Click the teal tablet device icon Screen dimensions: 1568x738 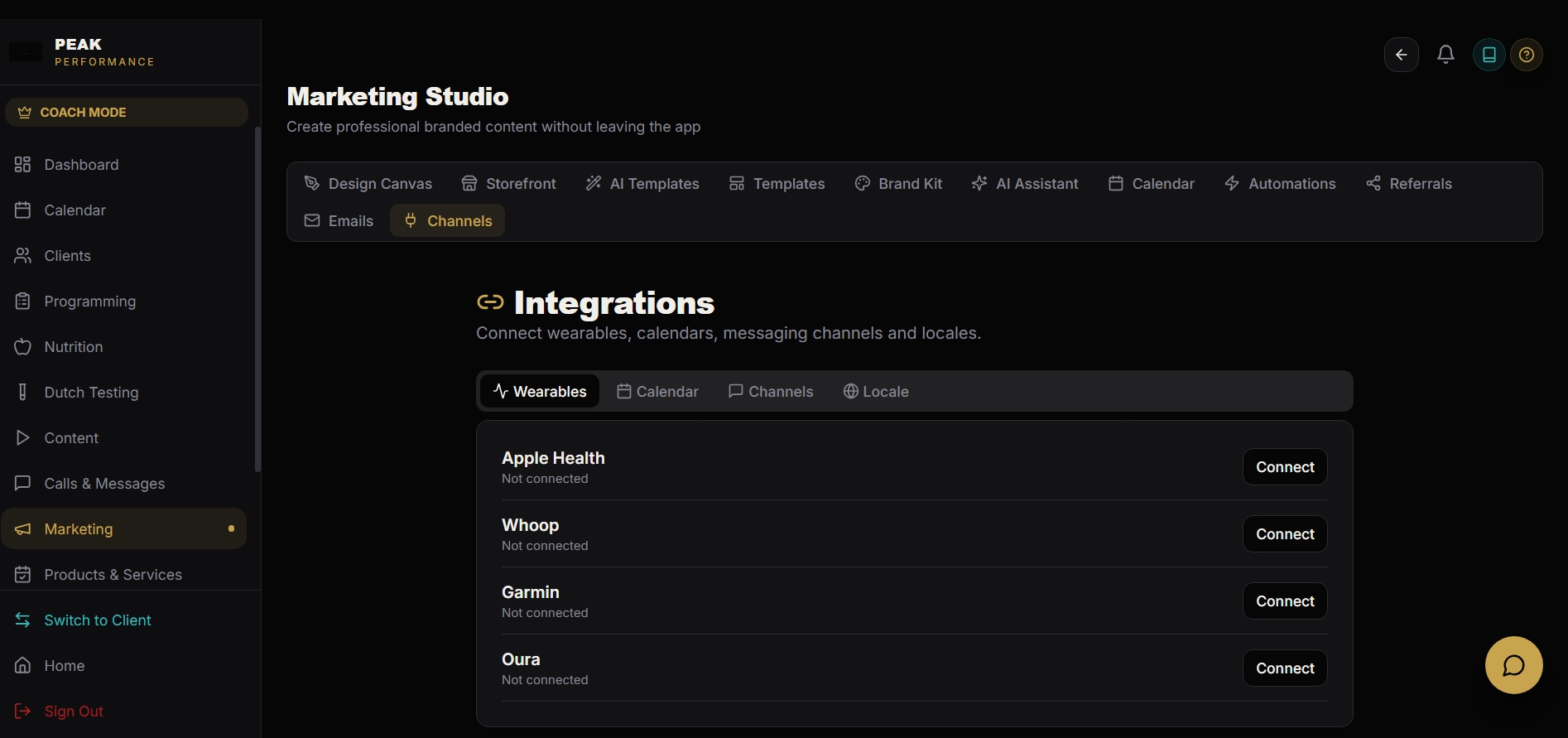(1489, 55)
